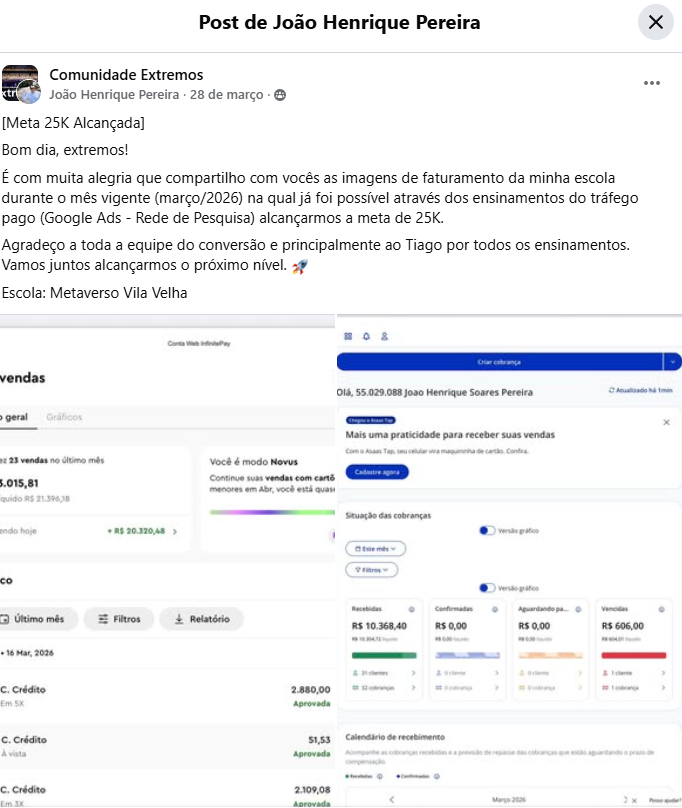
Task: Open the Comunidade Extremos group link
Action: click(126, 75)
